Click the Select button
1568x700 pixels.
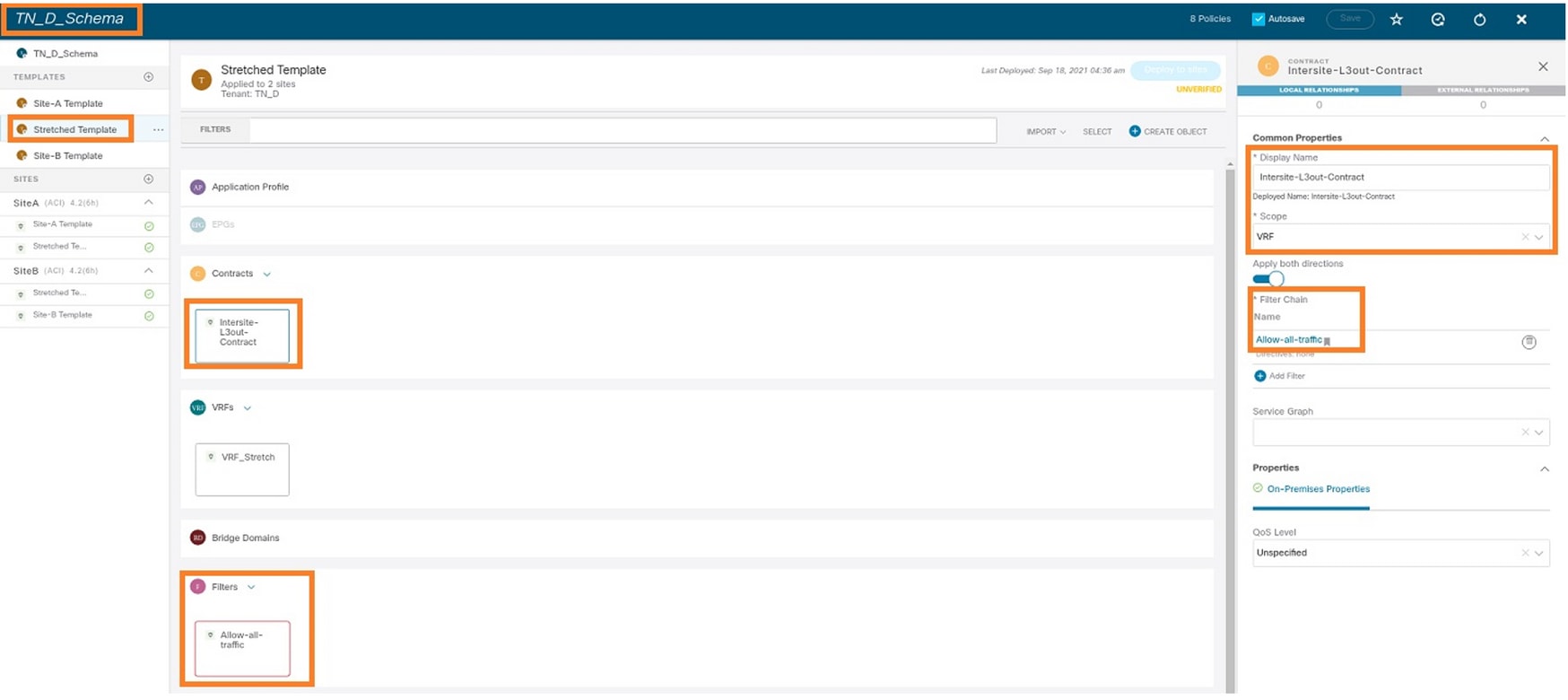point(1097,132)
